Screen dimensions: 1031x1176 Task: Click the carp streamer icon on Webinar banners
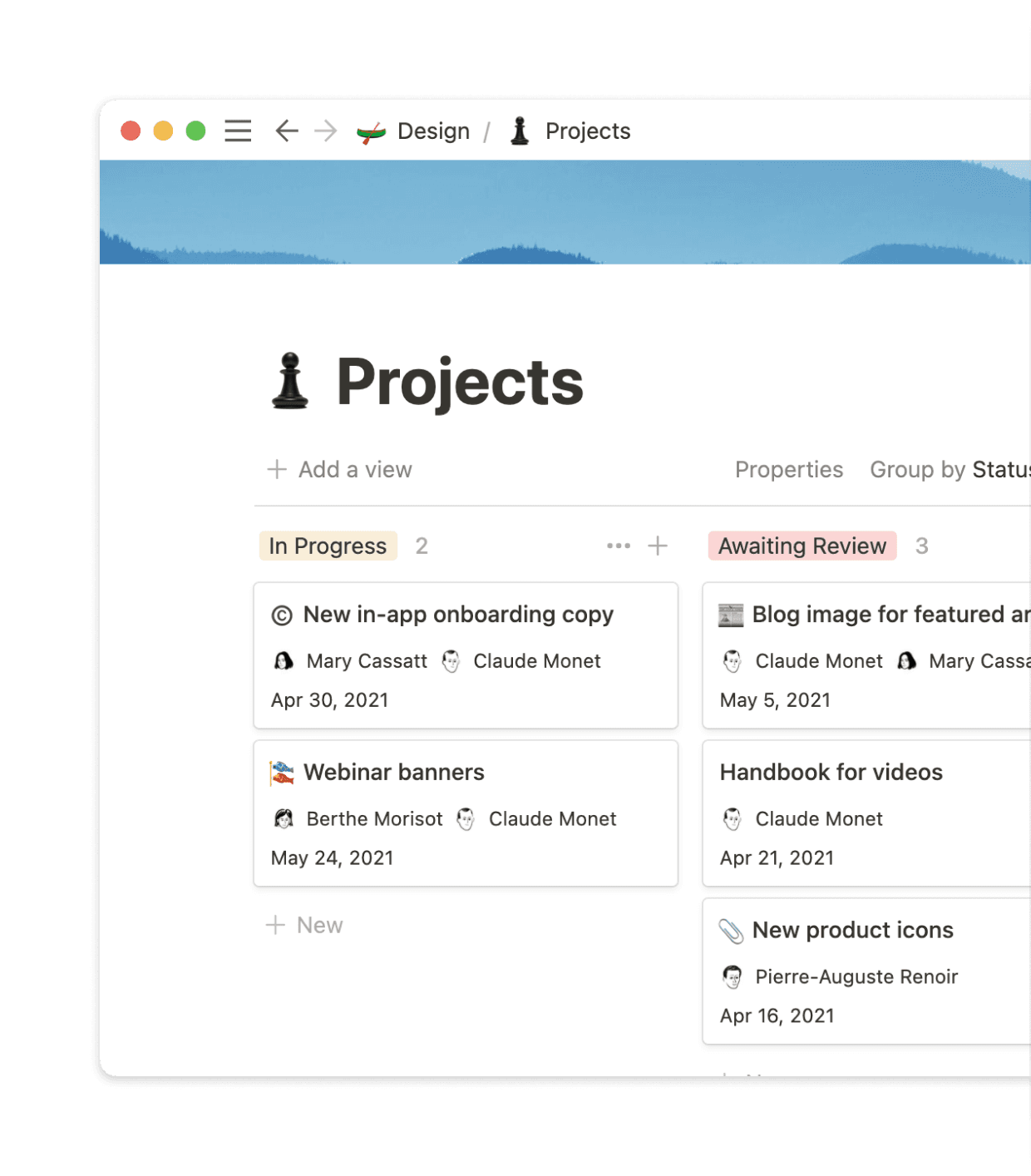coord(283,772)
